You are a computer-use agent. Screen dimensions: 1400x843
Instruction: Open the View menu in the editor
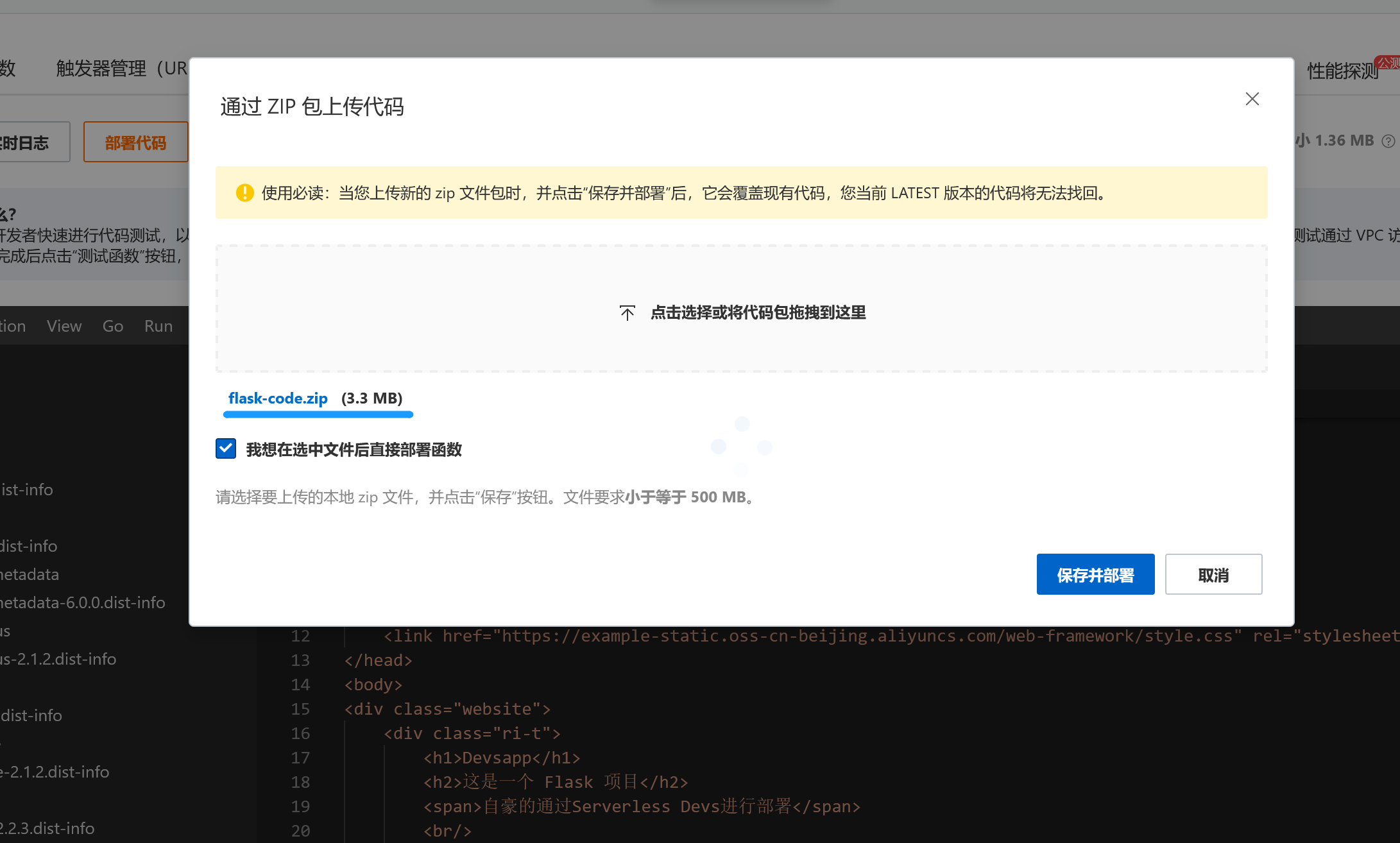(x=64, y=326)
